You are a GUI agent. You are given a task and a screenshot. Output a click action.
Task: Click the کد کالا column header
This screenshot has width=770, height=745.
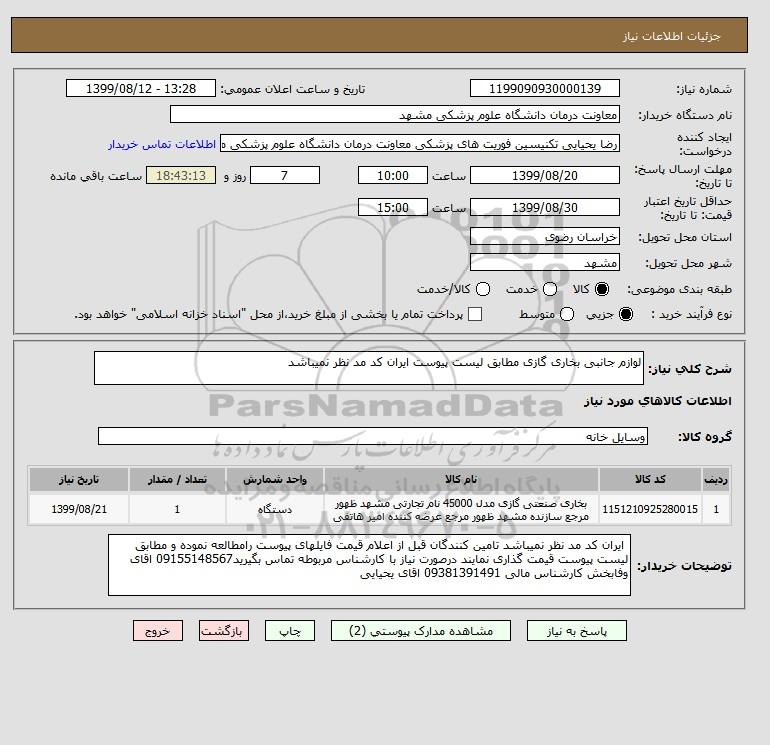(650, 479)
